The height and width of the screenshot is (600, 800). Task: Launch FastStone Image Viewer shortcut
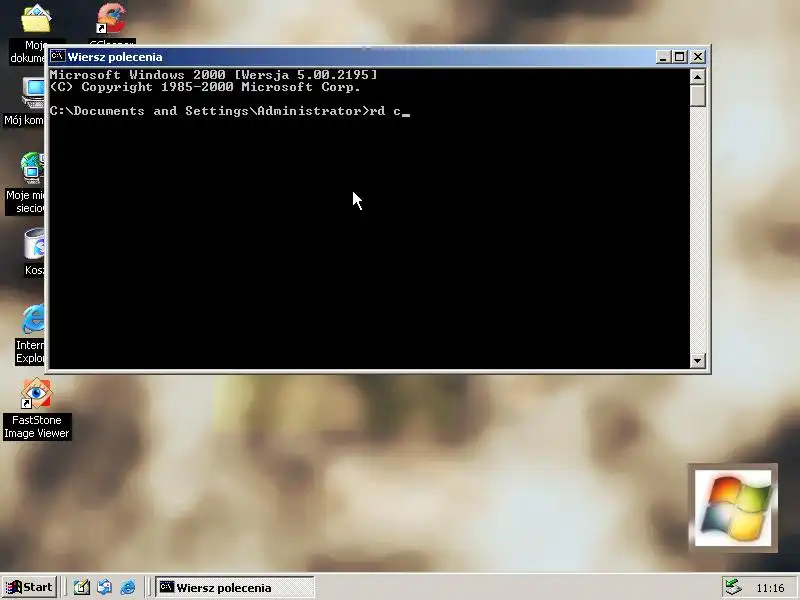click(x=36, y=393)
